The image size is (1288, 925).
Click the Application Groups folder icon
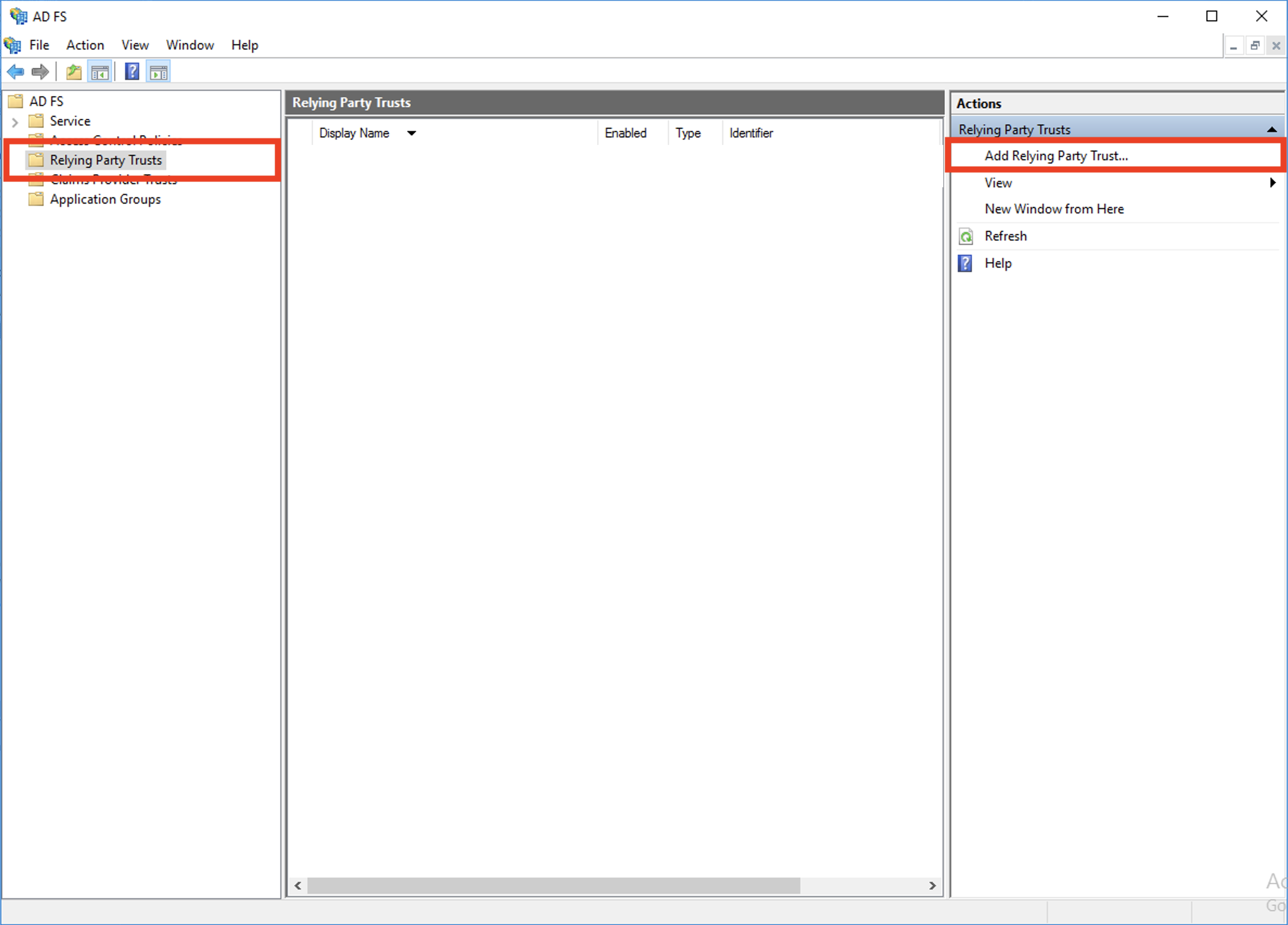(x=37, y=199)
